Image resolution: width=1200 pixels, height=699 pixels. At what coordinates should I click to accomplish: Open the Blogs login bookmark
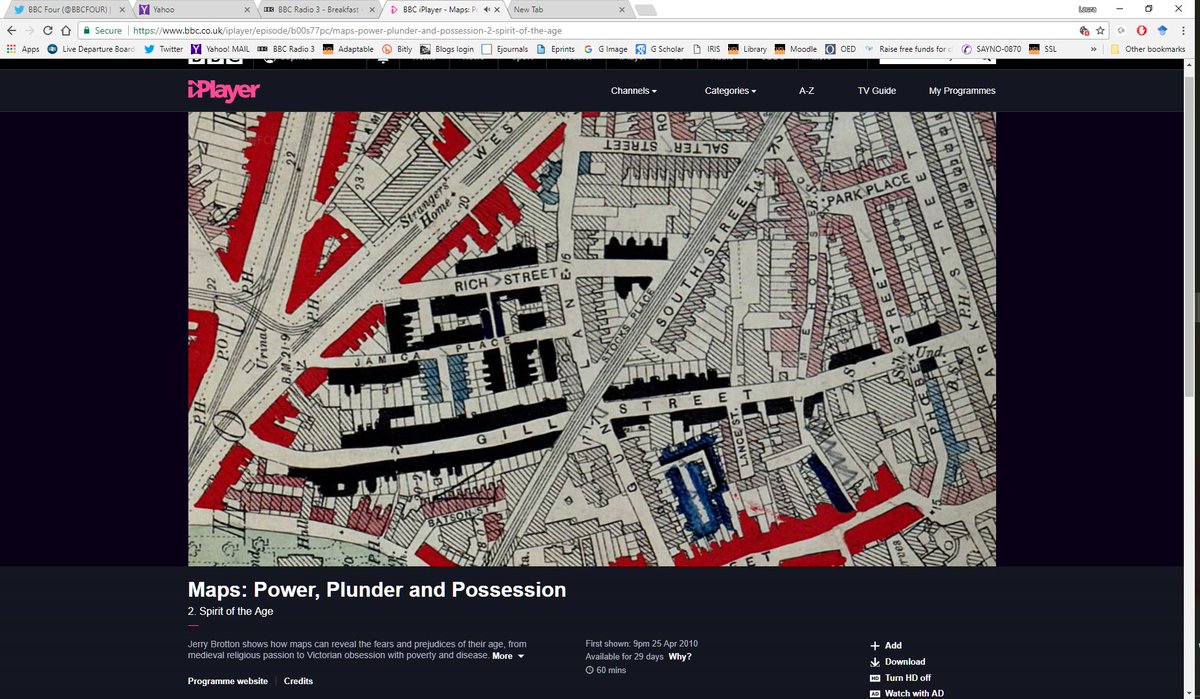click(x=447, y=48)
